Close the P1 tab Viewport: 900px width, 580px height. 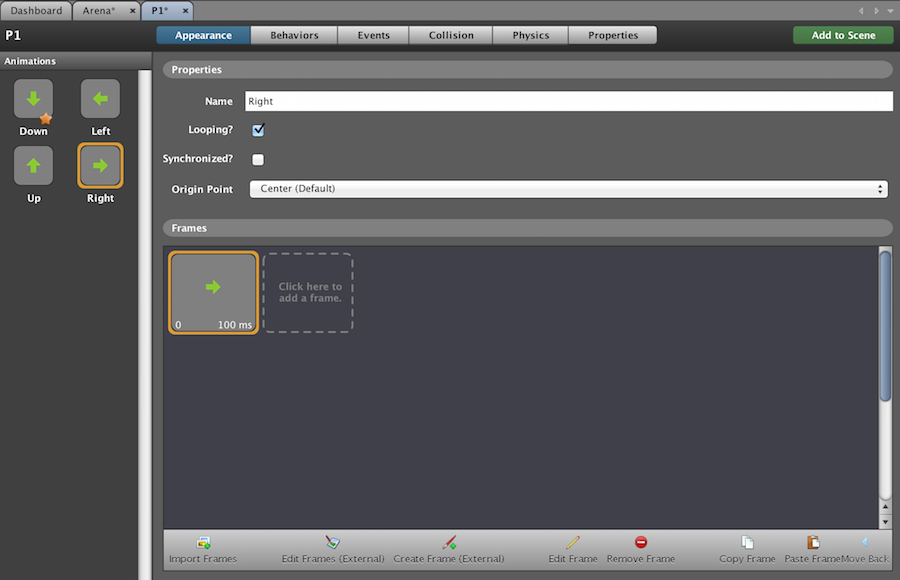185,10
